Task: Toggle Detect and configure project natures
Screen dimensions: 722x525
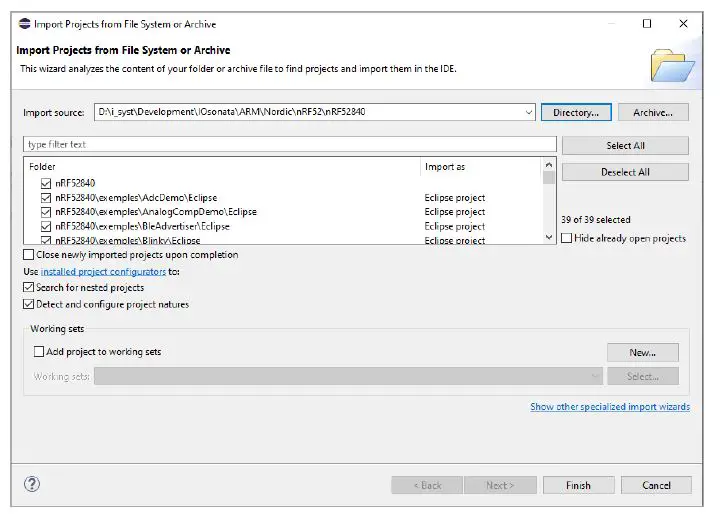Action: coord(28,304)
